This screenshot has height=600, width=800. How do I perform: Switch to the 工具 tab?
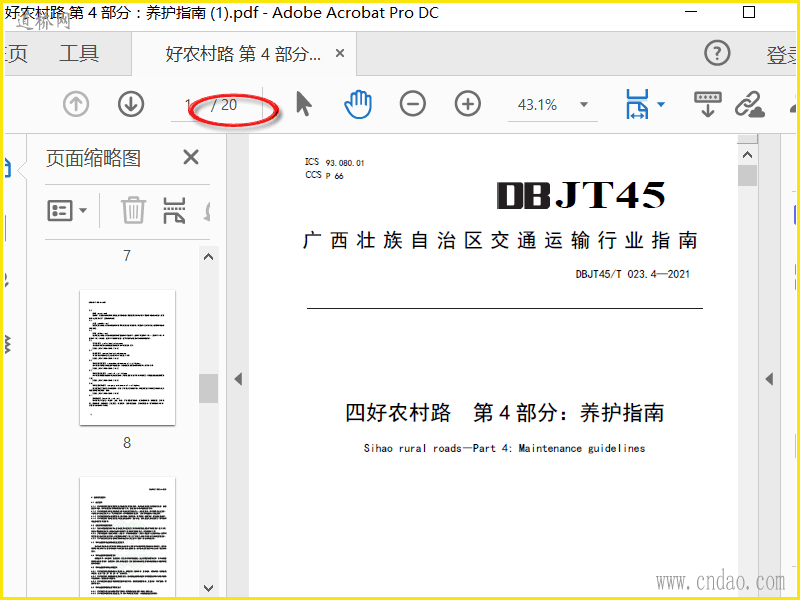(x=79, y=54)
